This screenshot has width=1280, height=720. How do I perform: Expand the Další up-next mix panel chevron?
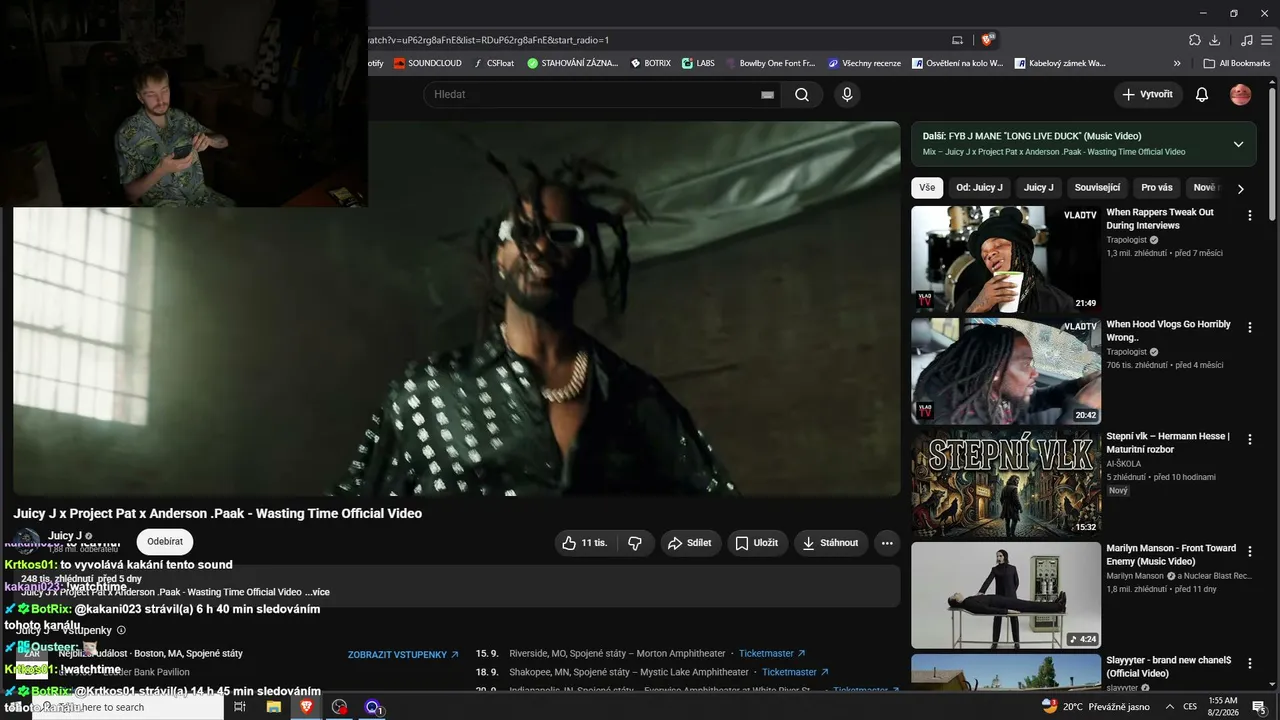click(1238, 144)
